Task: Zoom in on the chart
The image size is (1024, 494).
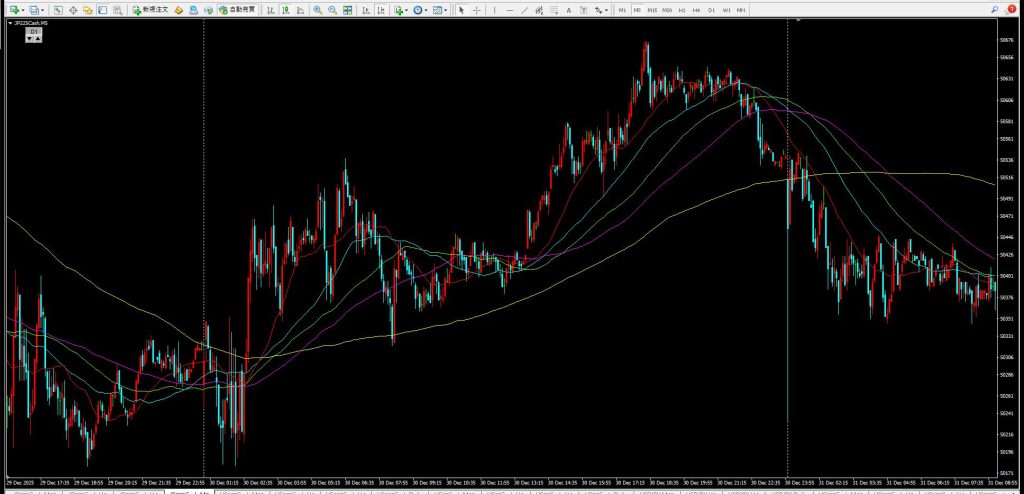Action: coord(318,9)
